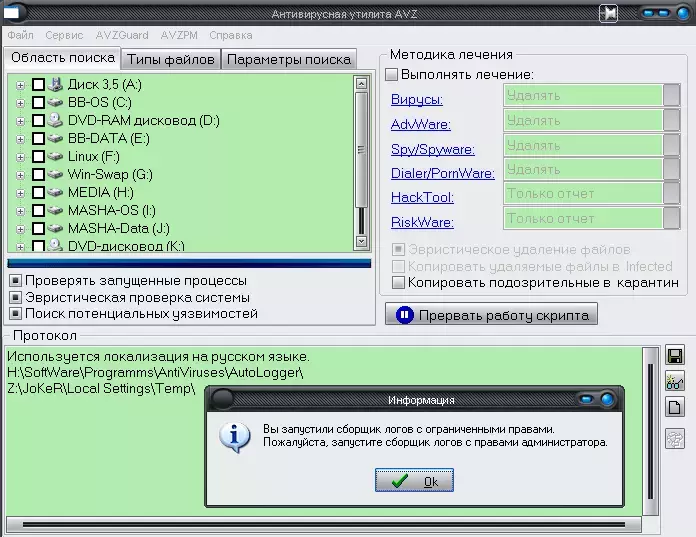Viewport: 696px width, 537px height.
Task: Expand the BB-OS (C:) tree node
Action: [20, 103]
